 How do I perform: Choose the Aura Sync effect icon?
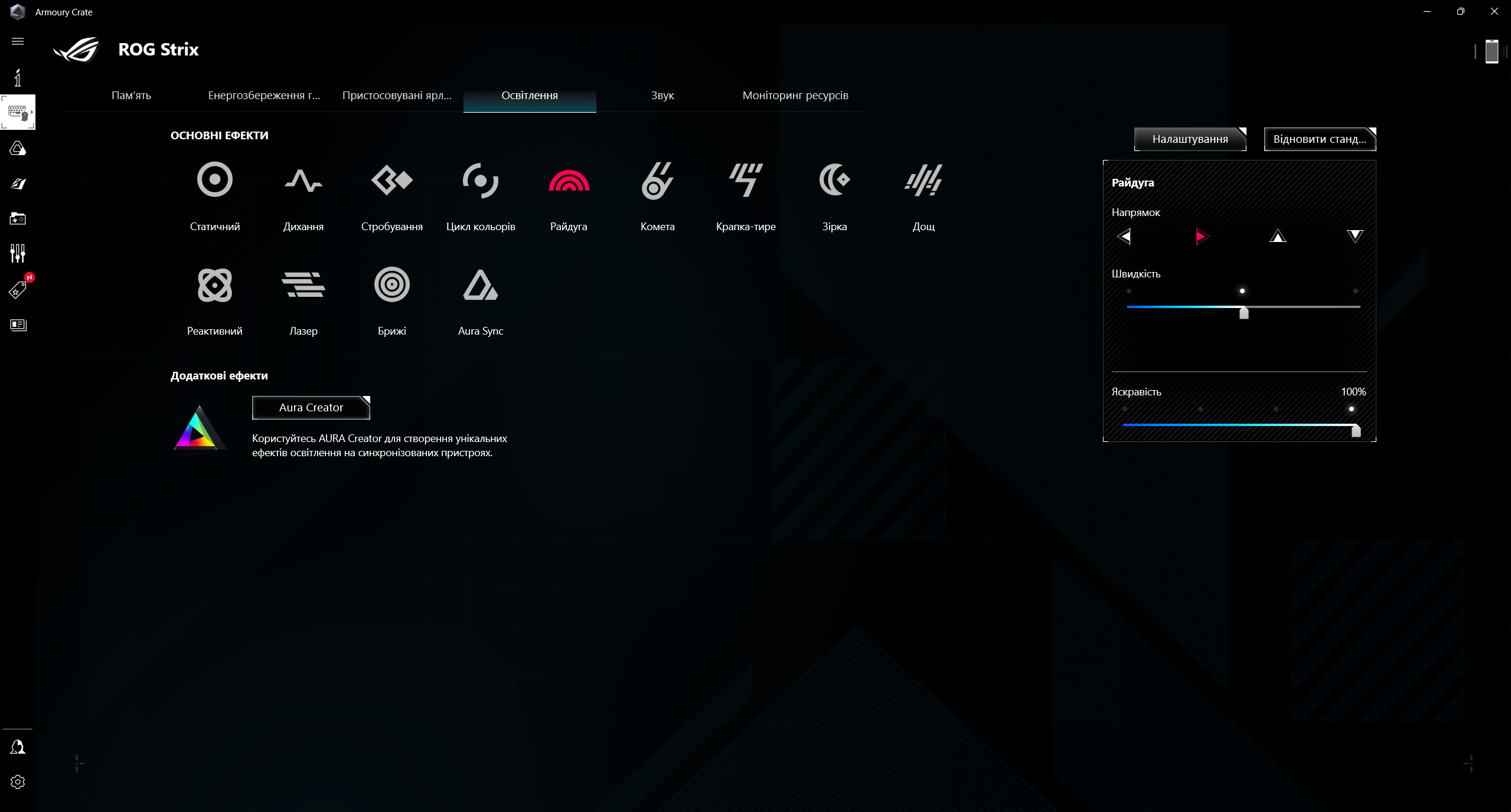(480, 285)
